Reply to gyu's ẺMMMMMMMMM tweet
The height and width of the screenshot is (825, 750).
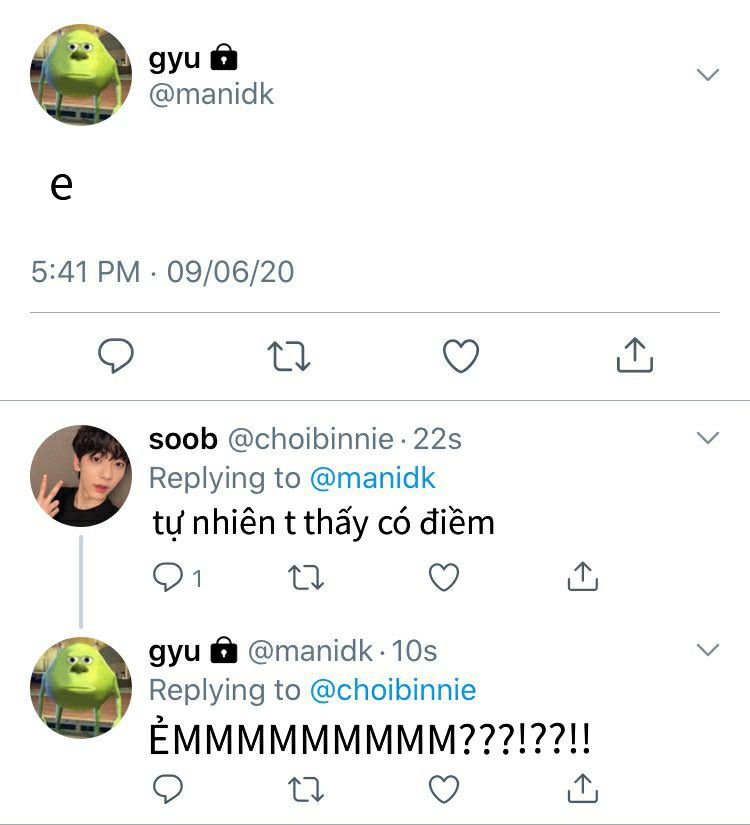[166, 790]
